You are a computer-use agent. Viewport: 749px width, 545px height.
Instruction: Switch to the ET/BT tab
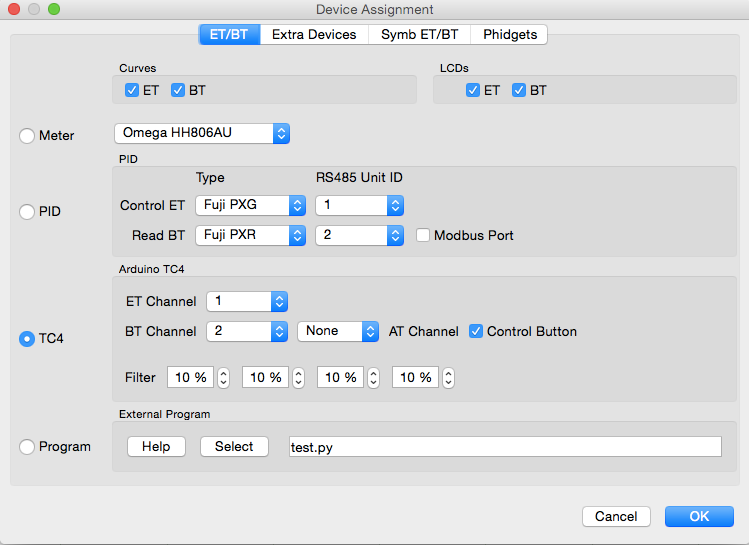coord(229,34)
